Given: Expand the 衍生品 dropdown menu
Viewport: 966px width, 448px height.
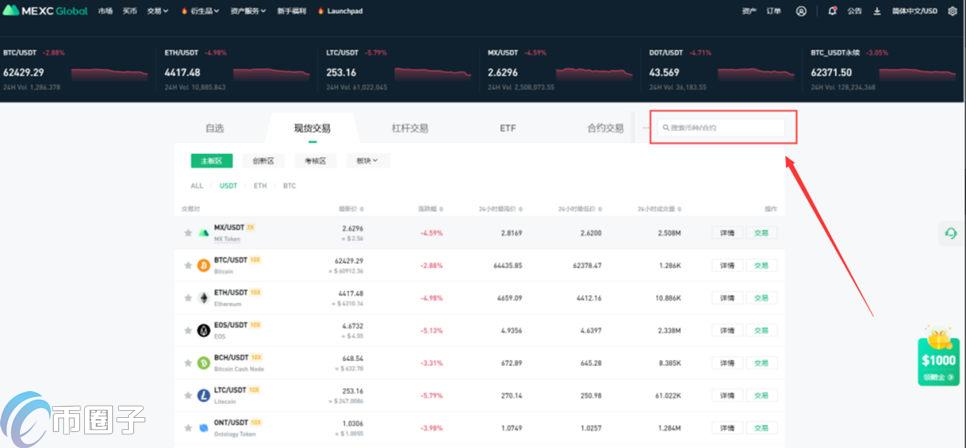Looking at the screenshot, I should point(201,11).
